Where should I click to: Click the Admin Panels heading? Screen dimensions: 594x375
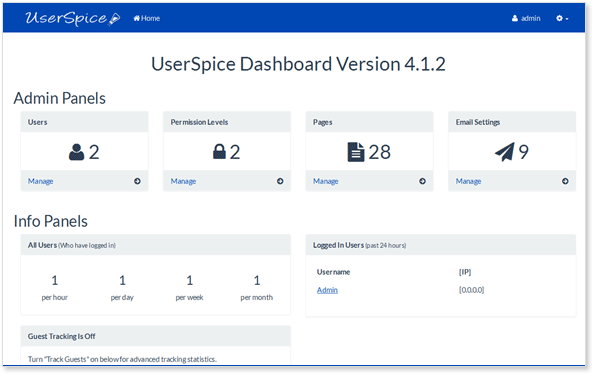coord(59,98)
